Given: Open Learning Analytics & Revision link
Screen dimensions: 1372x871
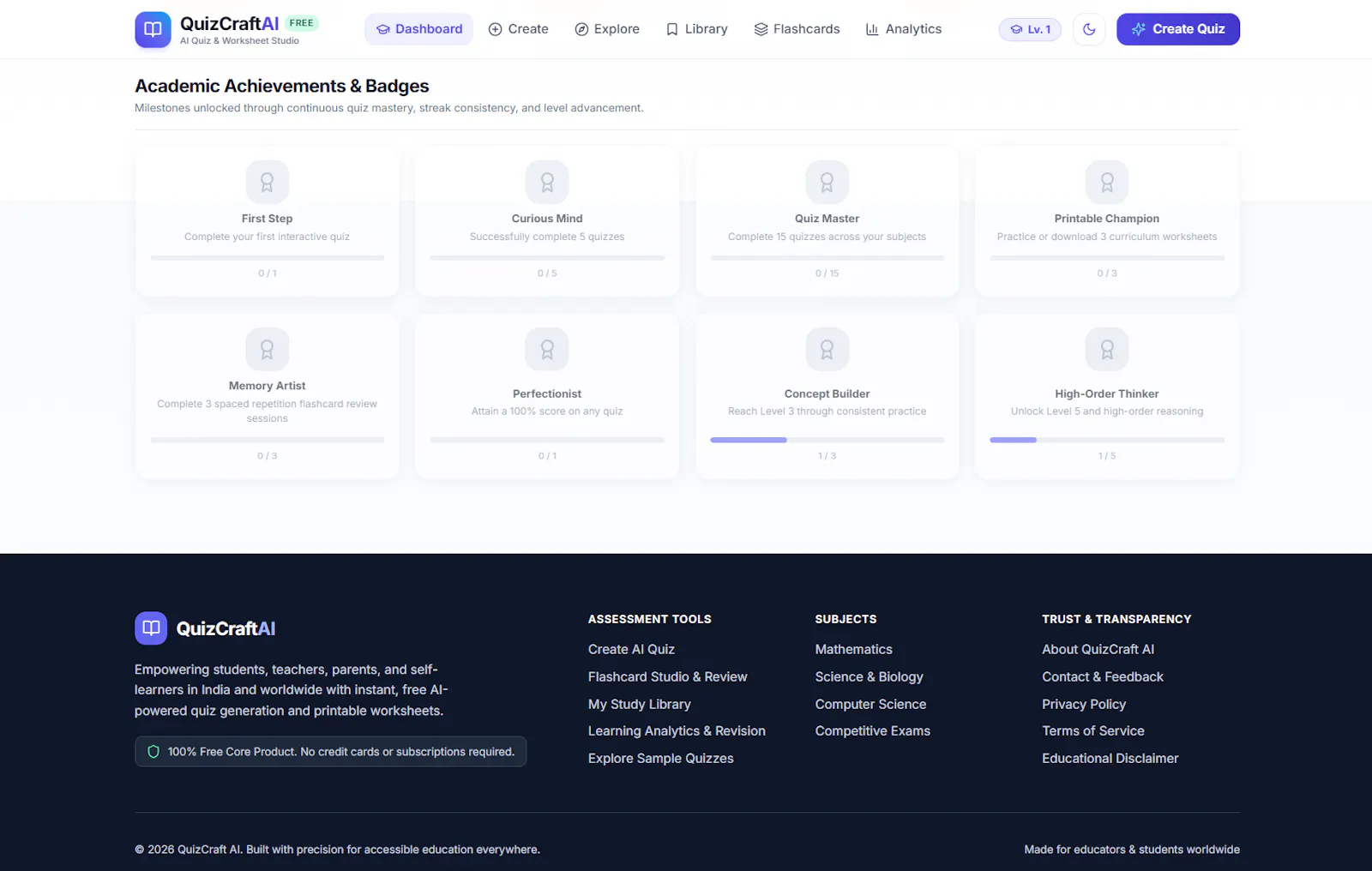Looking at the screenshot, I should point(677,731).
